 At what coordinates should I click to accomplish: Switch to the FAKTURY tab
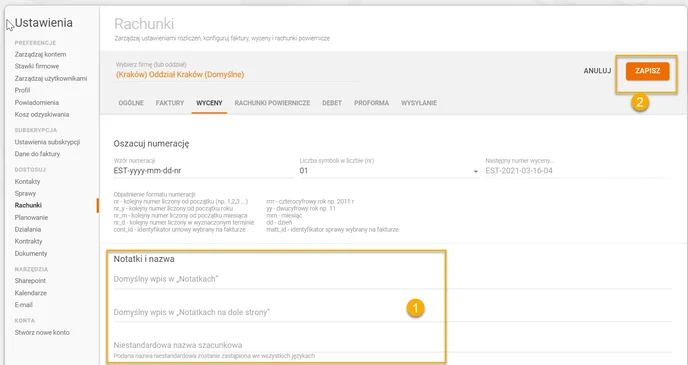170,103
